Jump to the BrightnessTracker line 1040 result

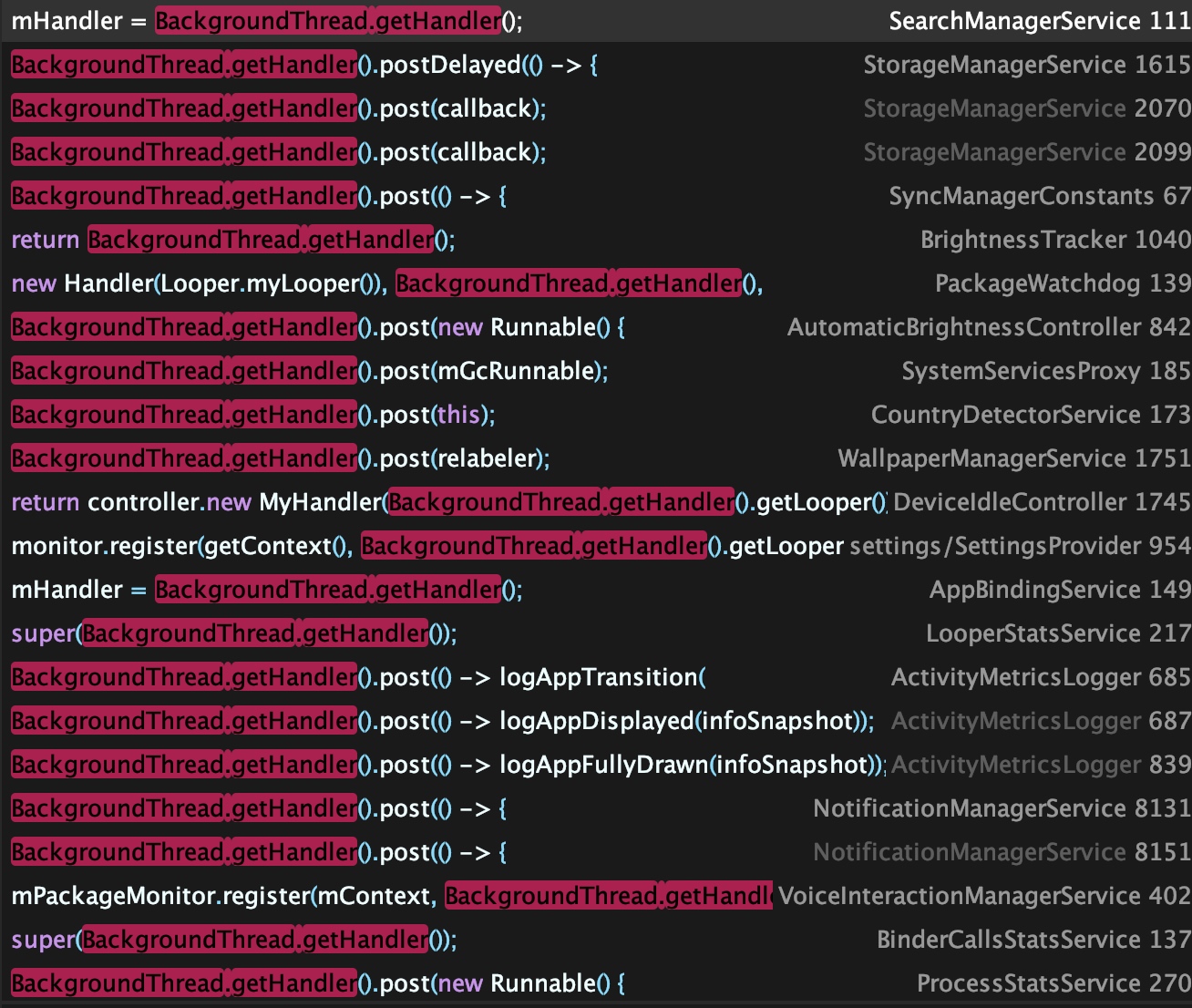[596, 240]
